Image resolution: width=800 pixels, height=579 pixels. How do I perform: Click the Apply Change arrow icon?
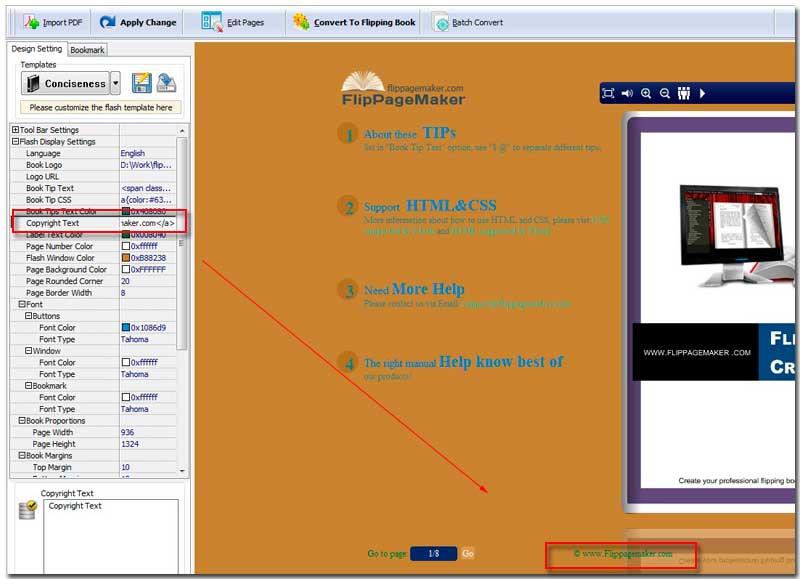click(108, 22)
